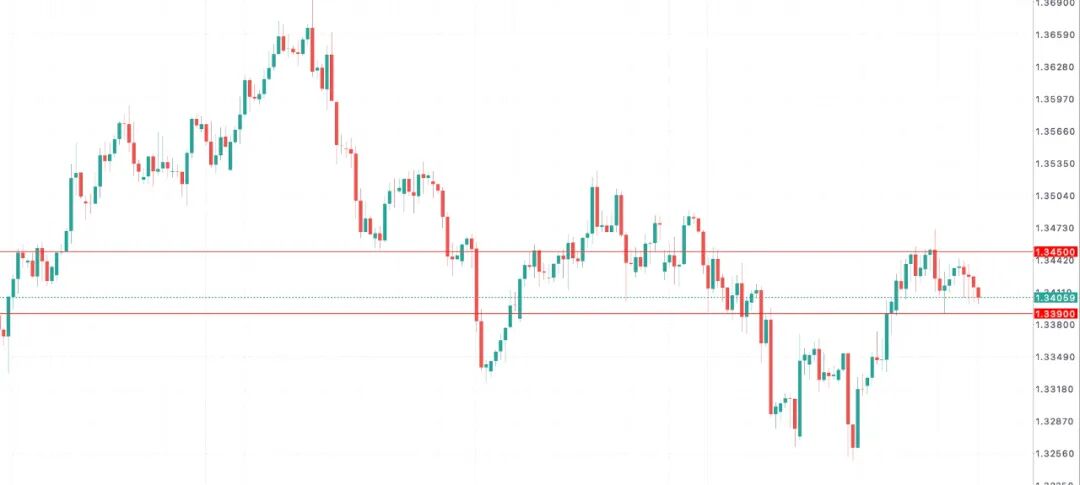Click the green 1.34059 current price tag
This screenshot has height=485, width=1080.
(x=1055, y=298)
